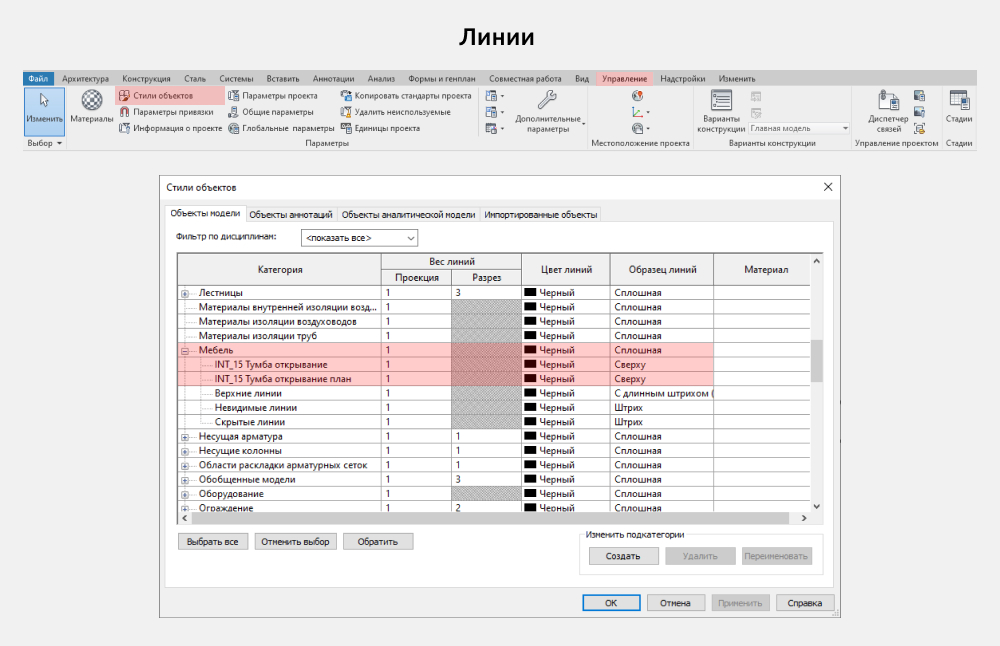1000x646 pixels.
Task: Select the INT_15 Тумба открывание row
Action: click(445, 365)
